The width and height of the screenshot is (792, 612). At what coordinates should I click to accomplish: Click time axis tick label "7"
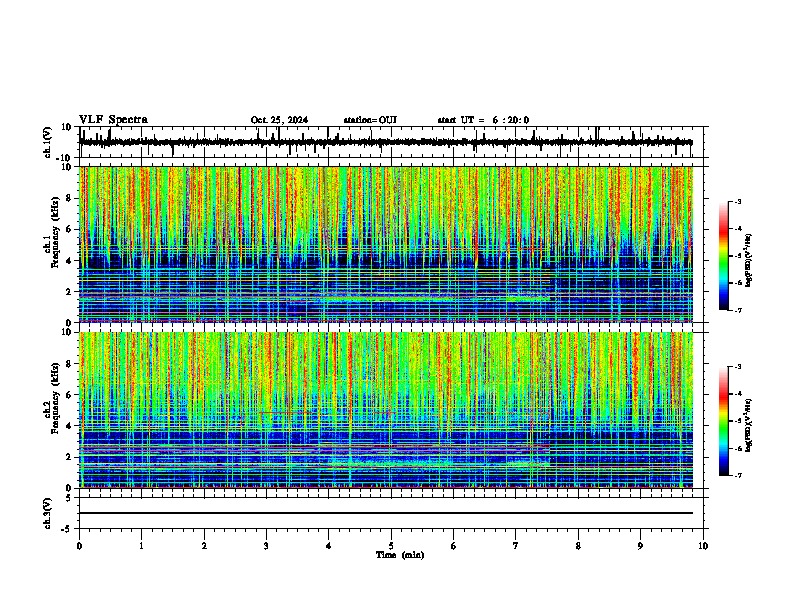click(516, 546)
